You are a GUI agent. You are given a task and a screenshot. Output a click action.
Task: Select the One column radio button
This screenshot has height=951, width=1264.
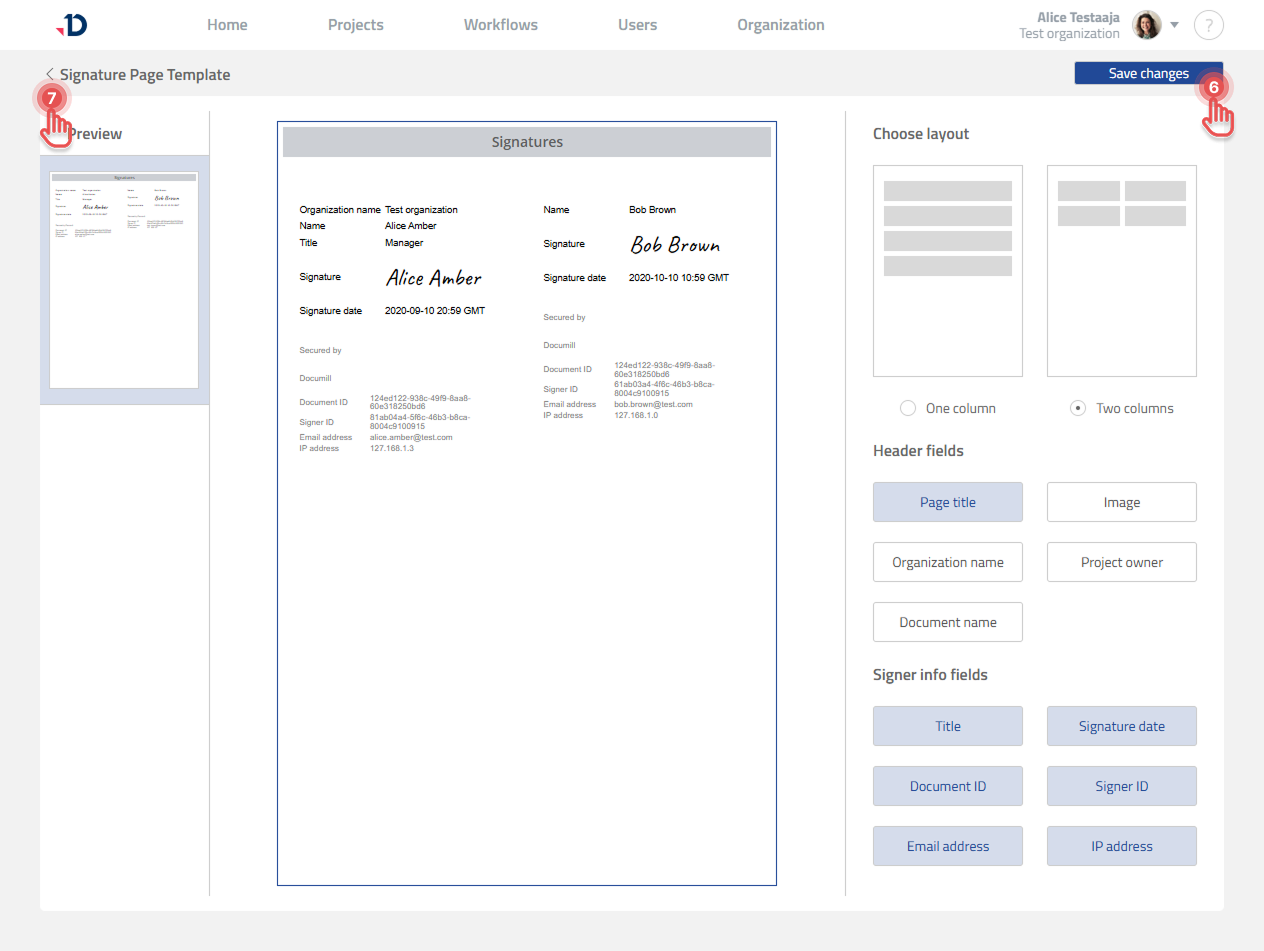pyautogui.click(x=907, y=408)
